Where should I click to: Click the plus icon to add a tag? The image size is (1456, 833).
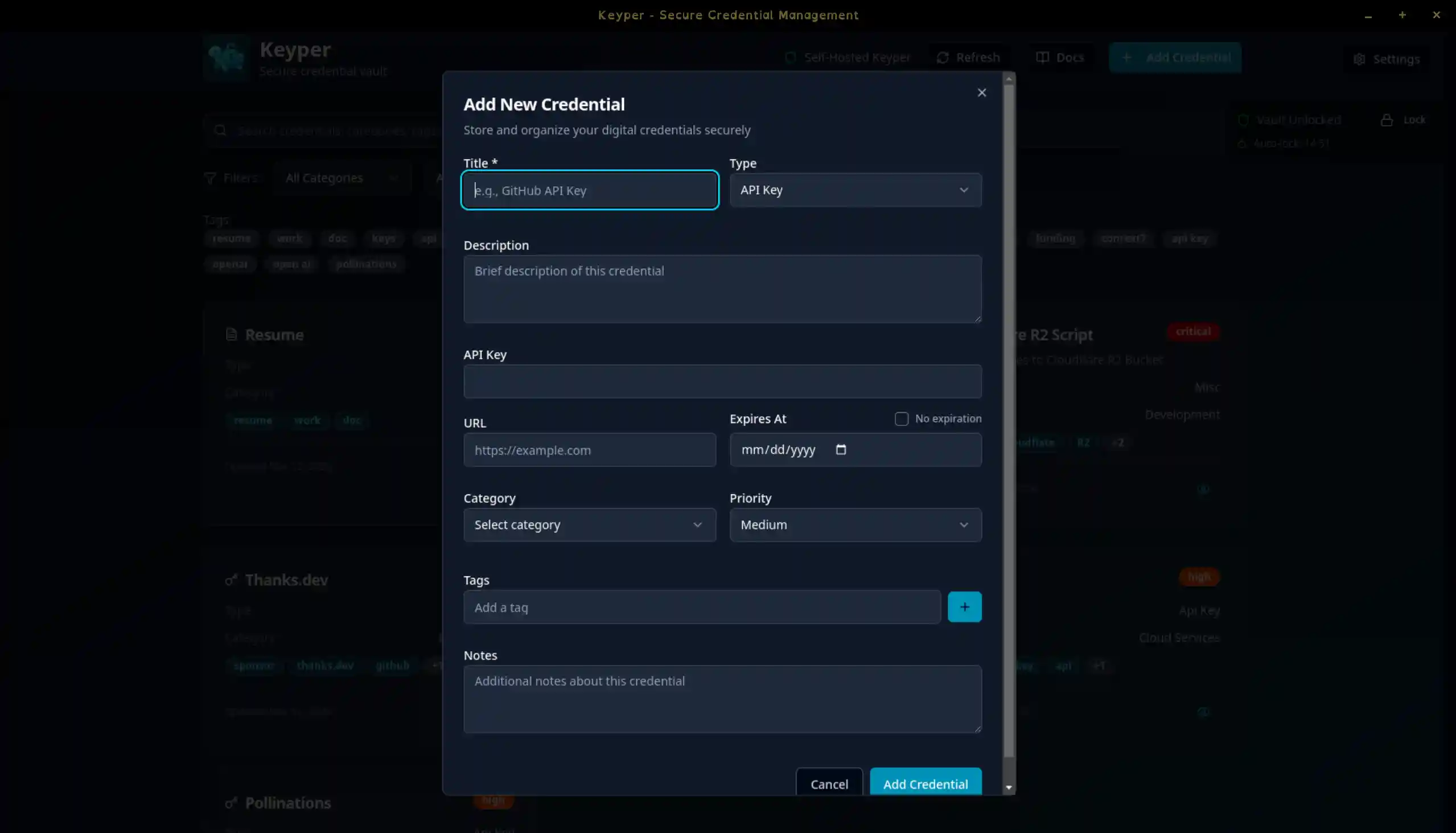965,606
